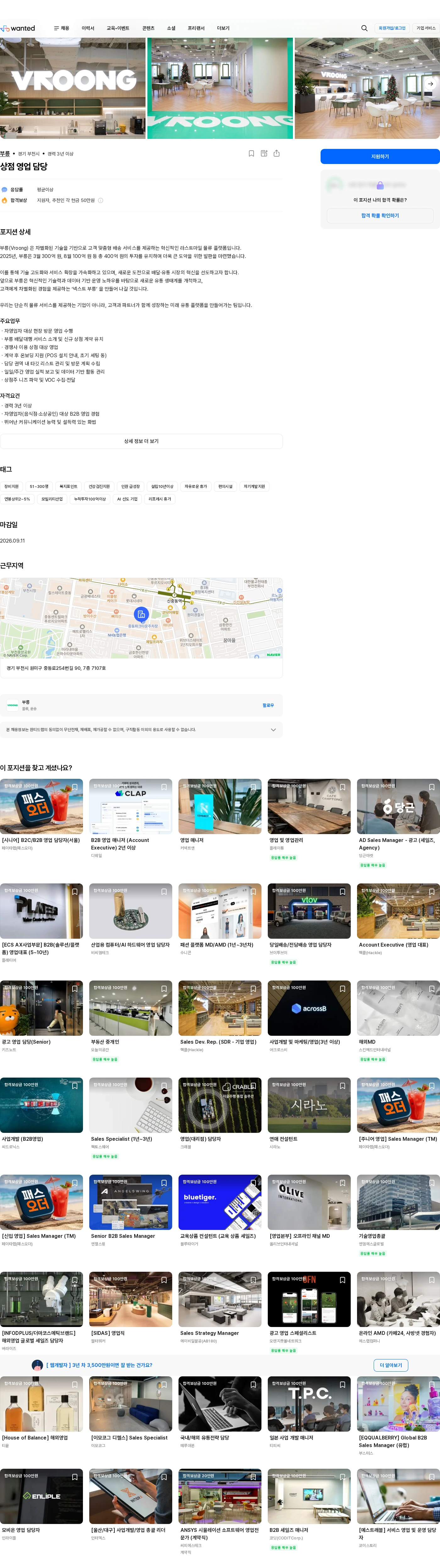Click the info icon beside 합격보상 amount

(101, 200)
